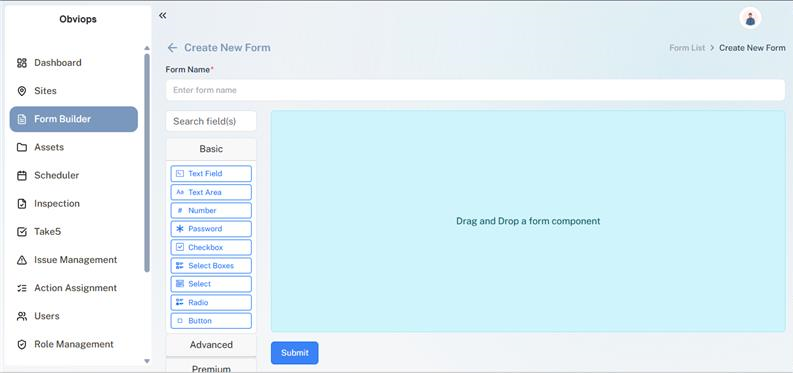Click the Dashboard grid icon in sidebar
Screen dimensions: 793x373
[21, 63]
